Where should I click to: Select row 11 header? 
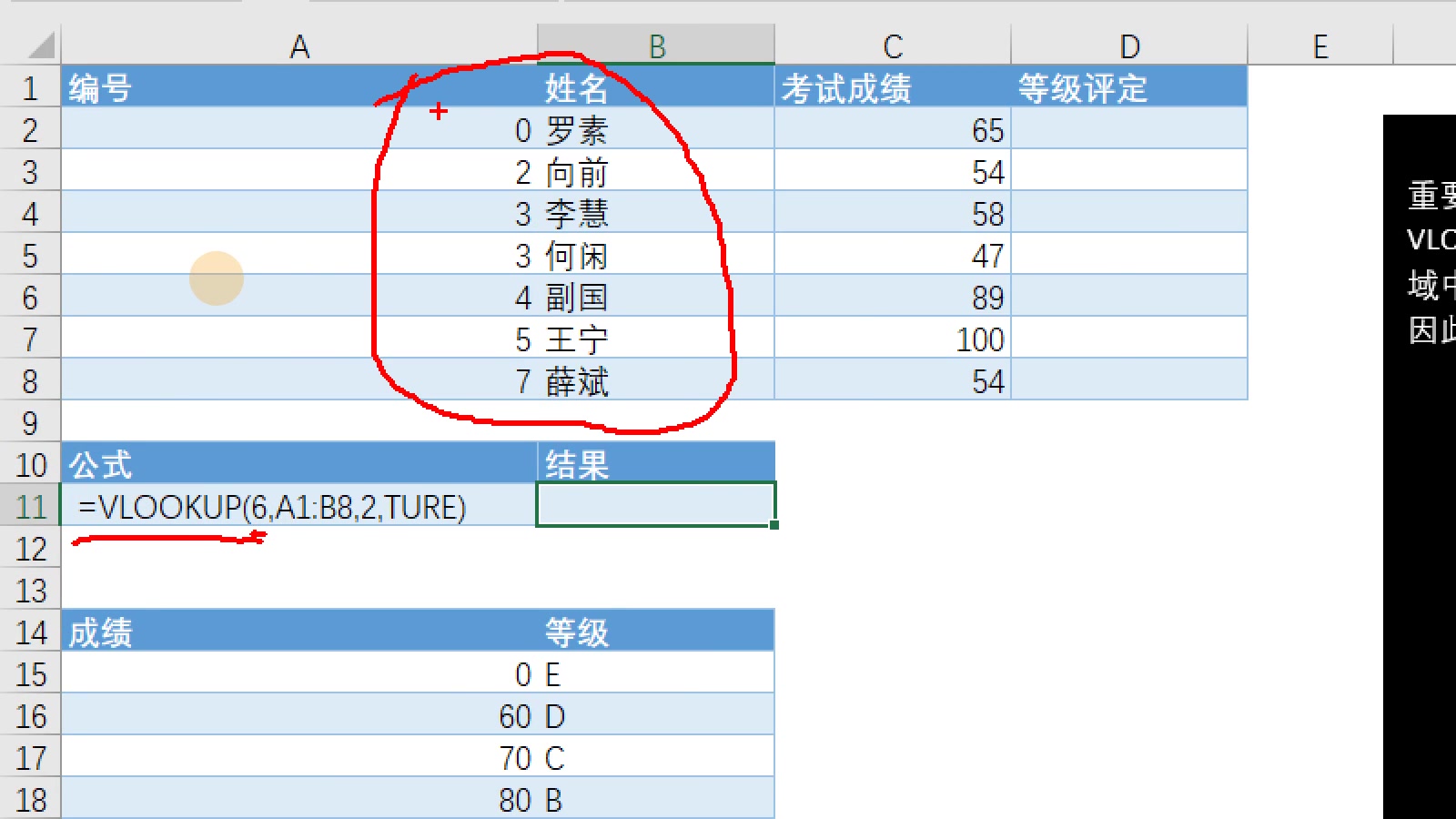pyautogui.click(x=30, y=506)
